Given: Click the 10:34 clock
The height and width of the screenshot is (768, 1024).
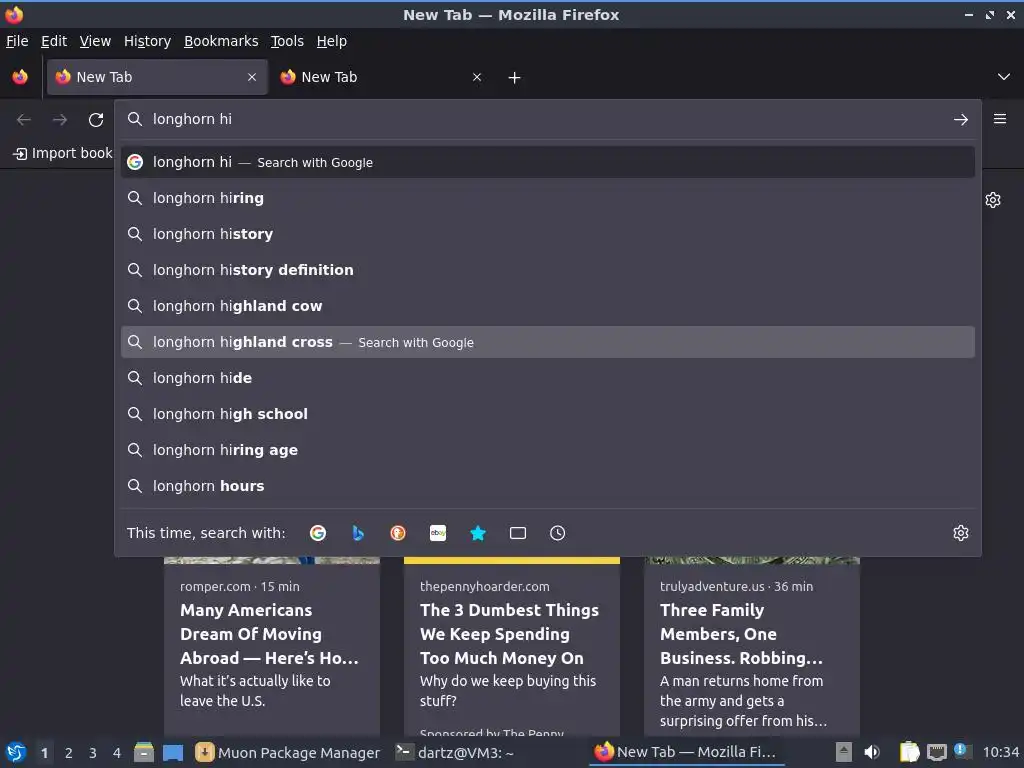Looking at the screenshot, I should (1000, 752).
